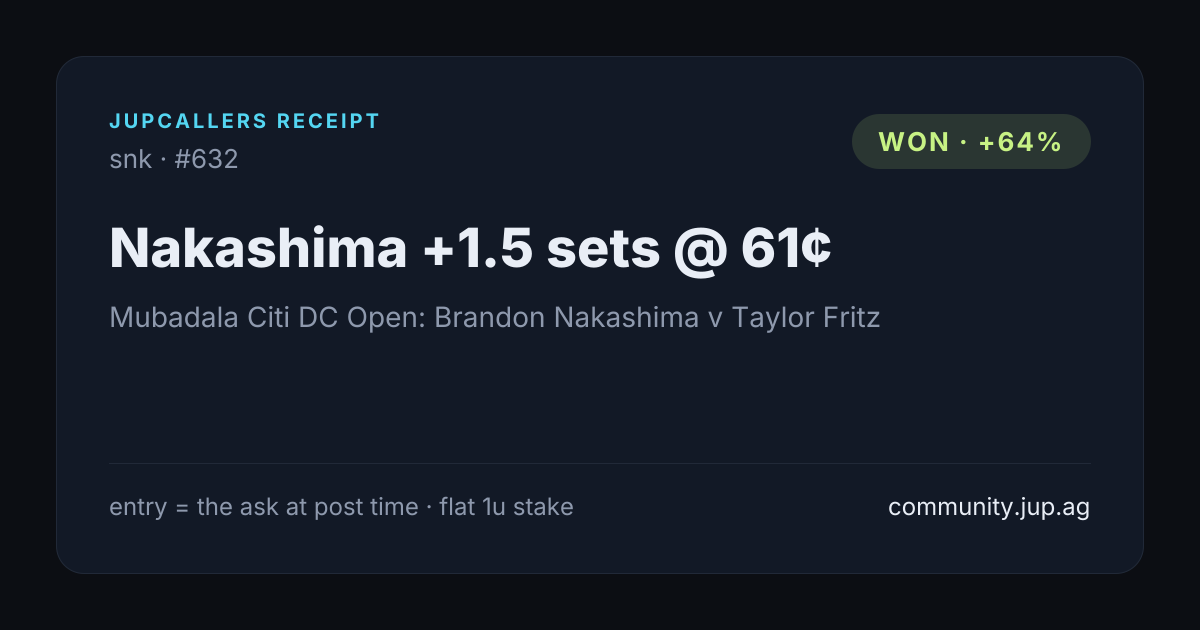Select the 61¢ entry price text
Image resolution: width=1200 pixels, height=630 pixels.
pos(786,246)
